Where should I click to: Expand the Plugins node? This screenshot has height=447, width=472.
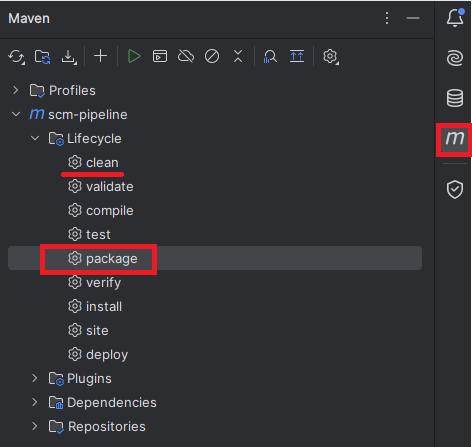click(x=35, y=378)
